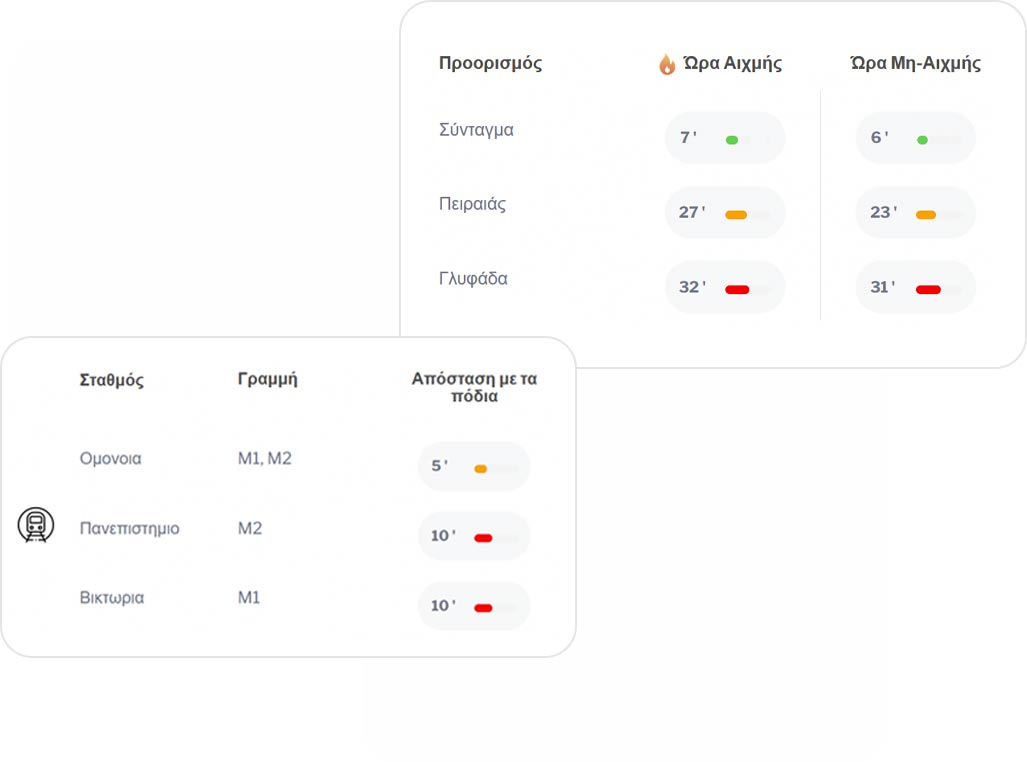Click the Απόσταση με τα πόδια header

point(474,387)
